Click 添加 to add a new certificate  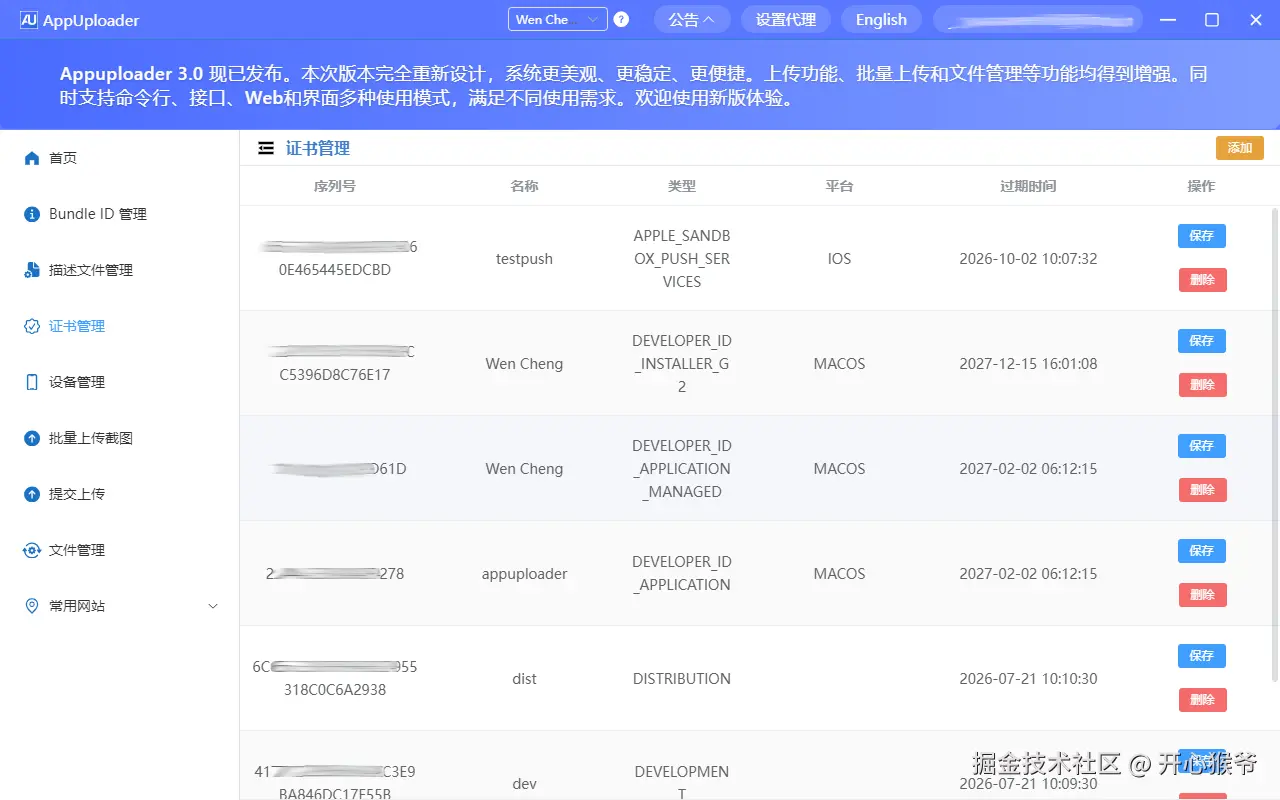(x=1239, y=147)
